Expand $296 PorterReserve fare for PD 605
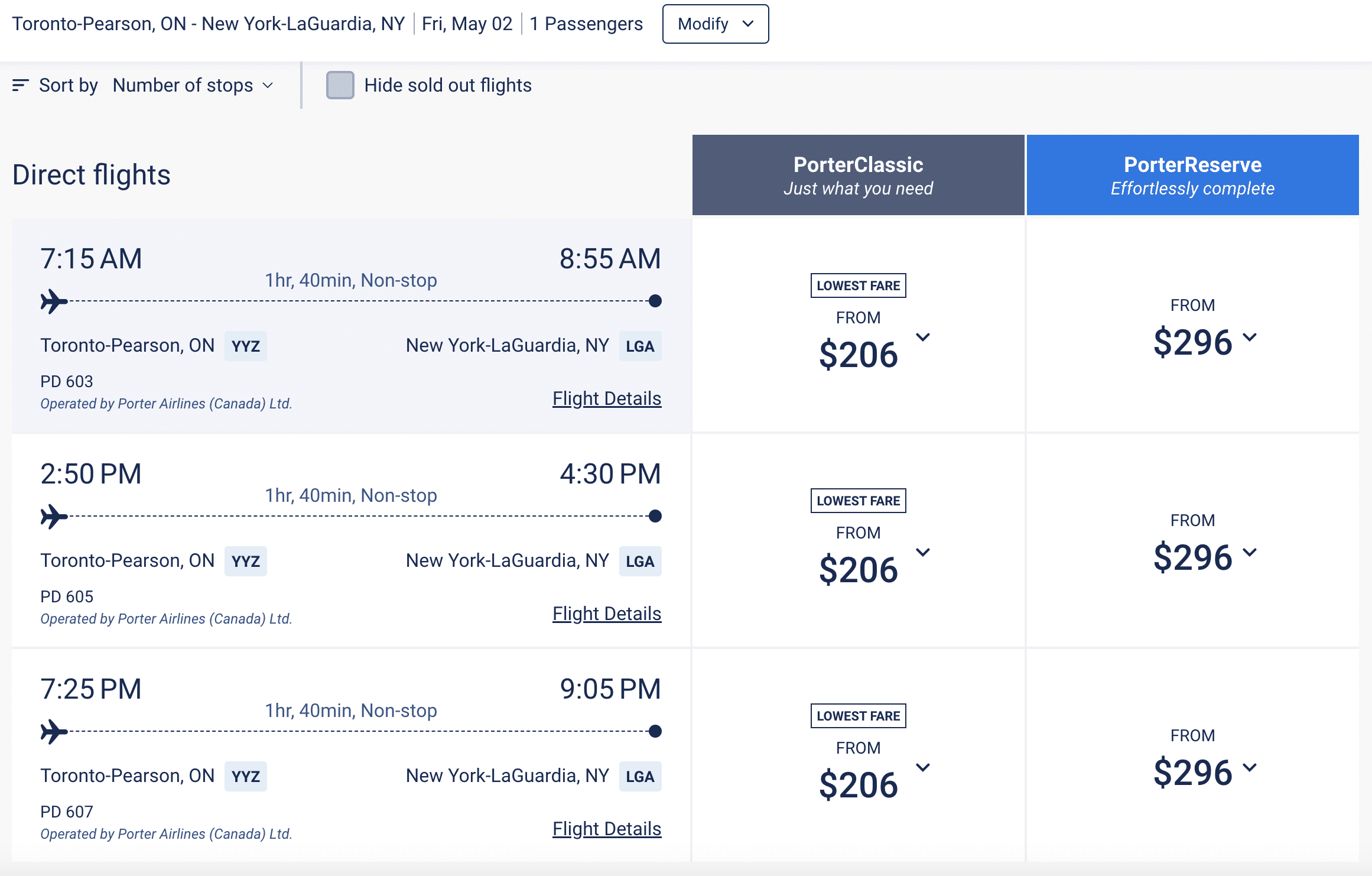Screen dimensions: 1372x876 pos(1250,552)
